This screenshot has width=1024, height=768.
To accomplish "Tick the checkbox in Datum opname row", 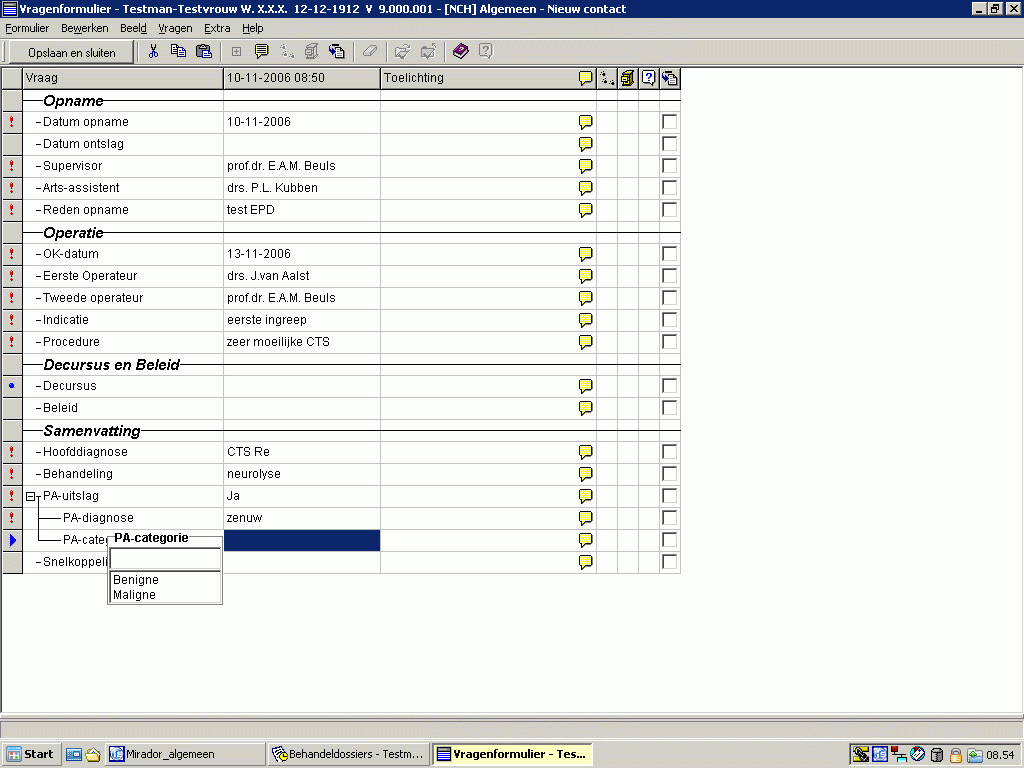I will tap(669, 122).
